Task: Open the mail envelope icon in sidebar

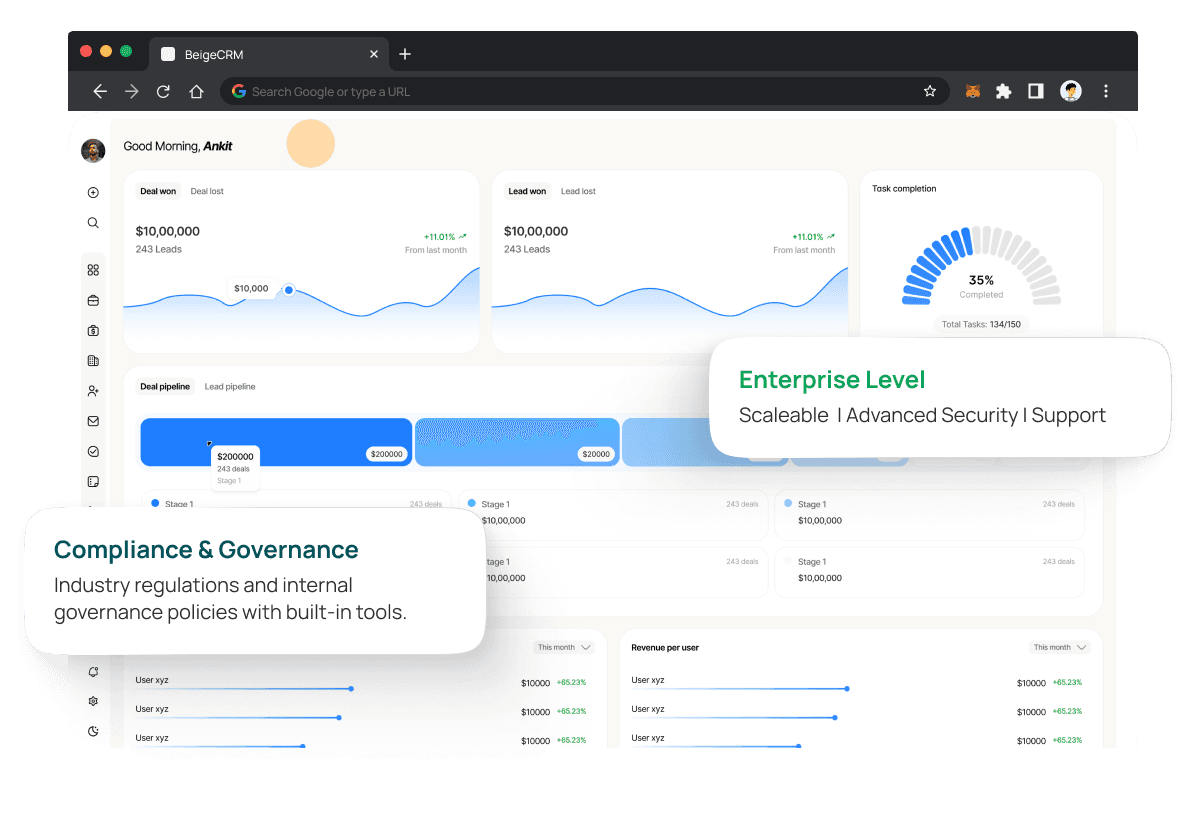Action: [93, 421]
